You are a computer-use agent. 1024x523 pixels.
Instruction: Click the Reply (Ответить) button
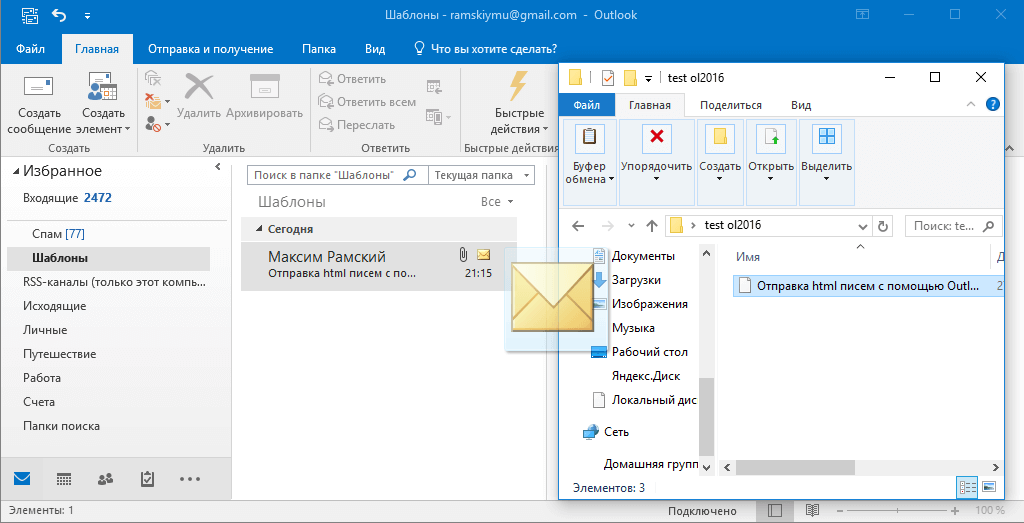[352, 79]
